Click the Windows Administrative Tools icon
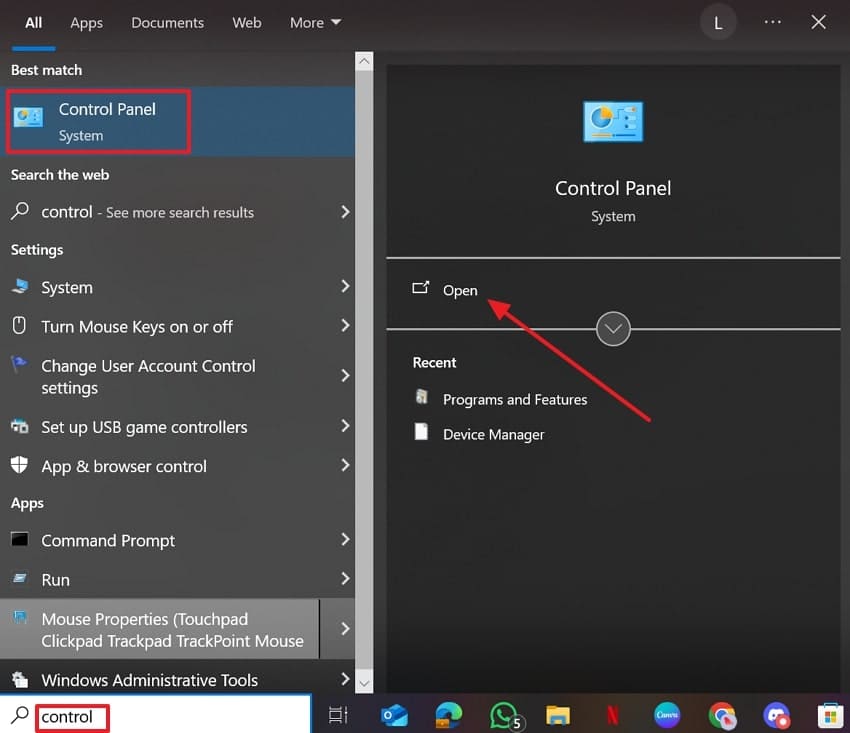850x733 pixels. [x=20, y=679]
